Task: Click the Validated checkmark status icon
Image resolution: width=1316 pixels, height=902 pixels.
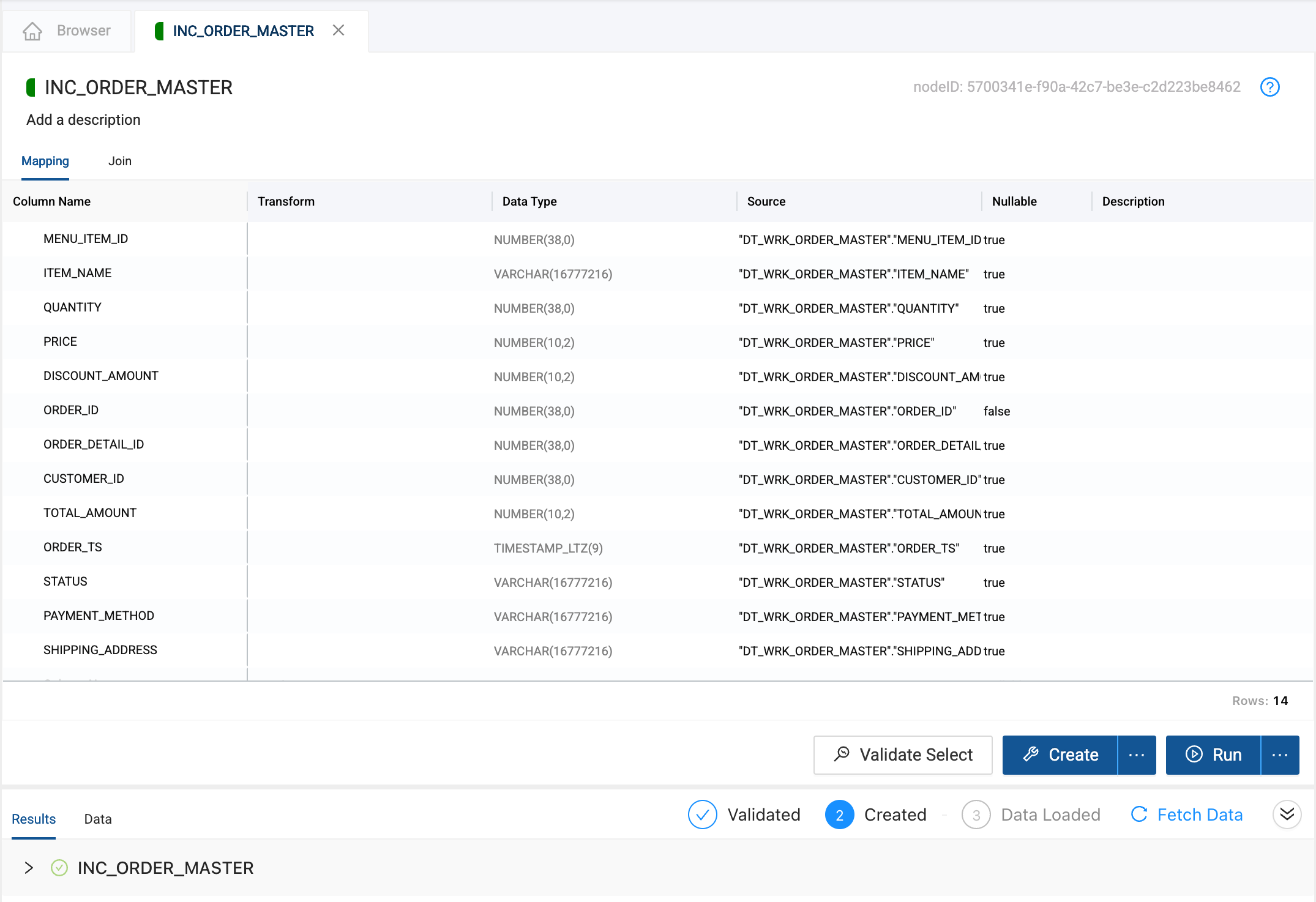Action: (702, 814)
